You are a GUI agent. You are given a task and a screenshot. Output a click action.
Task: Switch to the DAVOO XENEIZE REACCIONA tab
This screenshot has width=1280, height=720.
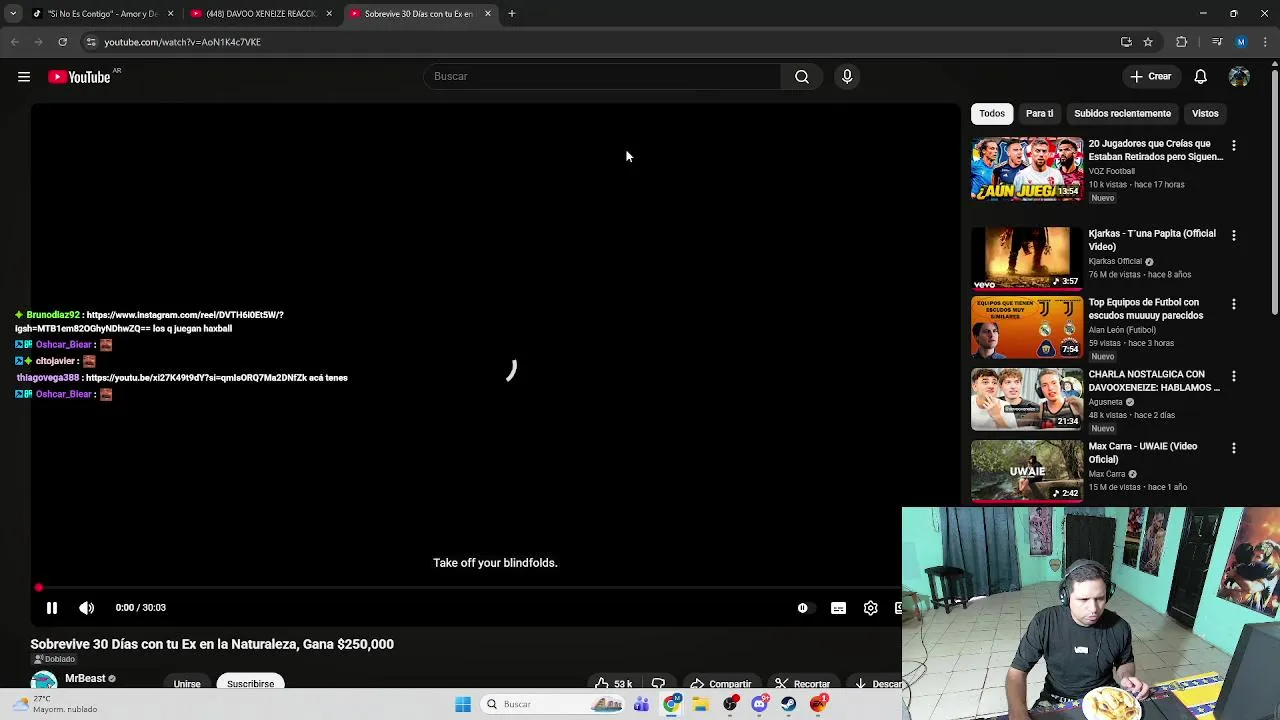(x=260, y=14)
